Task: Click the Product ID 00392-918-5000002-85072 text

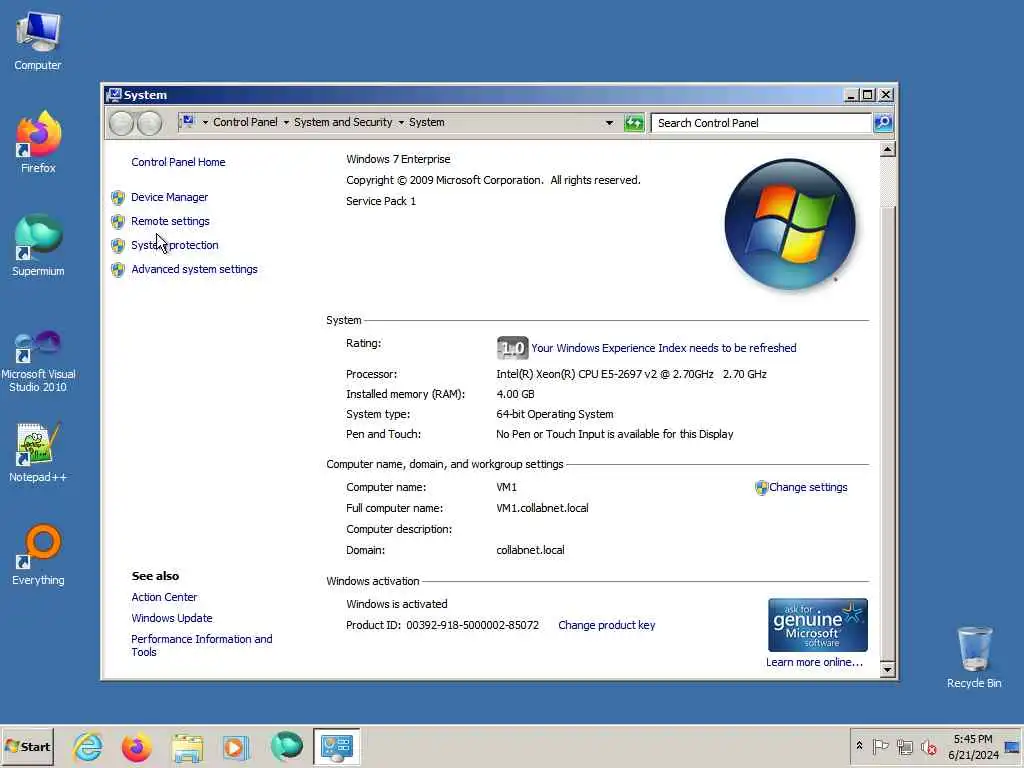Action: [442, 625]
